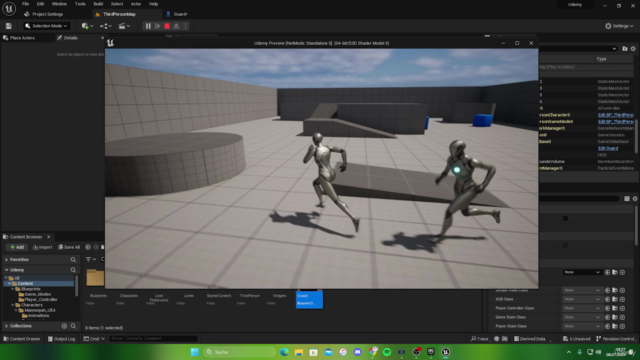Click the green Add button in Content Browser

coord(17,247)
